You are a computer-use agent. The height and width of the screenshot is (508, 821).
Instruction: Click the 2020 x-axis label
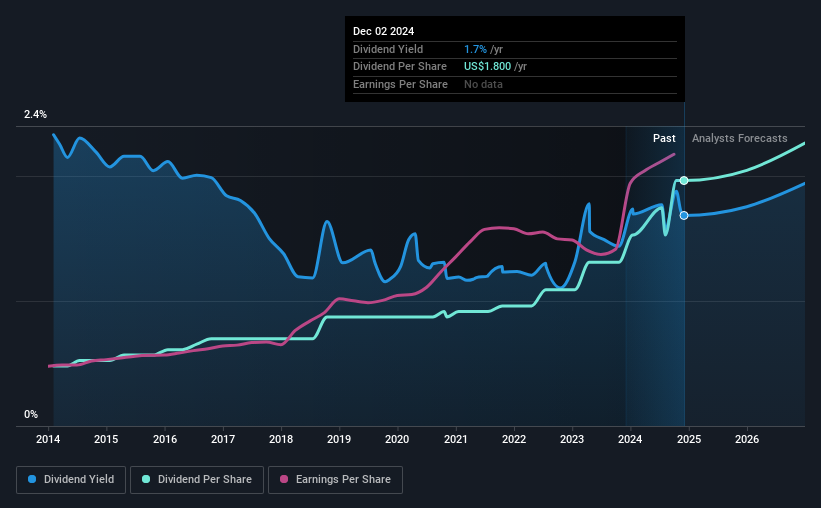coord(397,439)
